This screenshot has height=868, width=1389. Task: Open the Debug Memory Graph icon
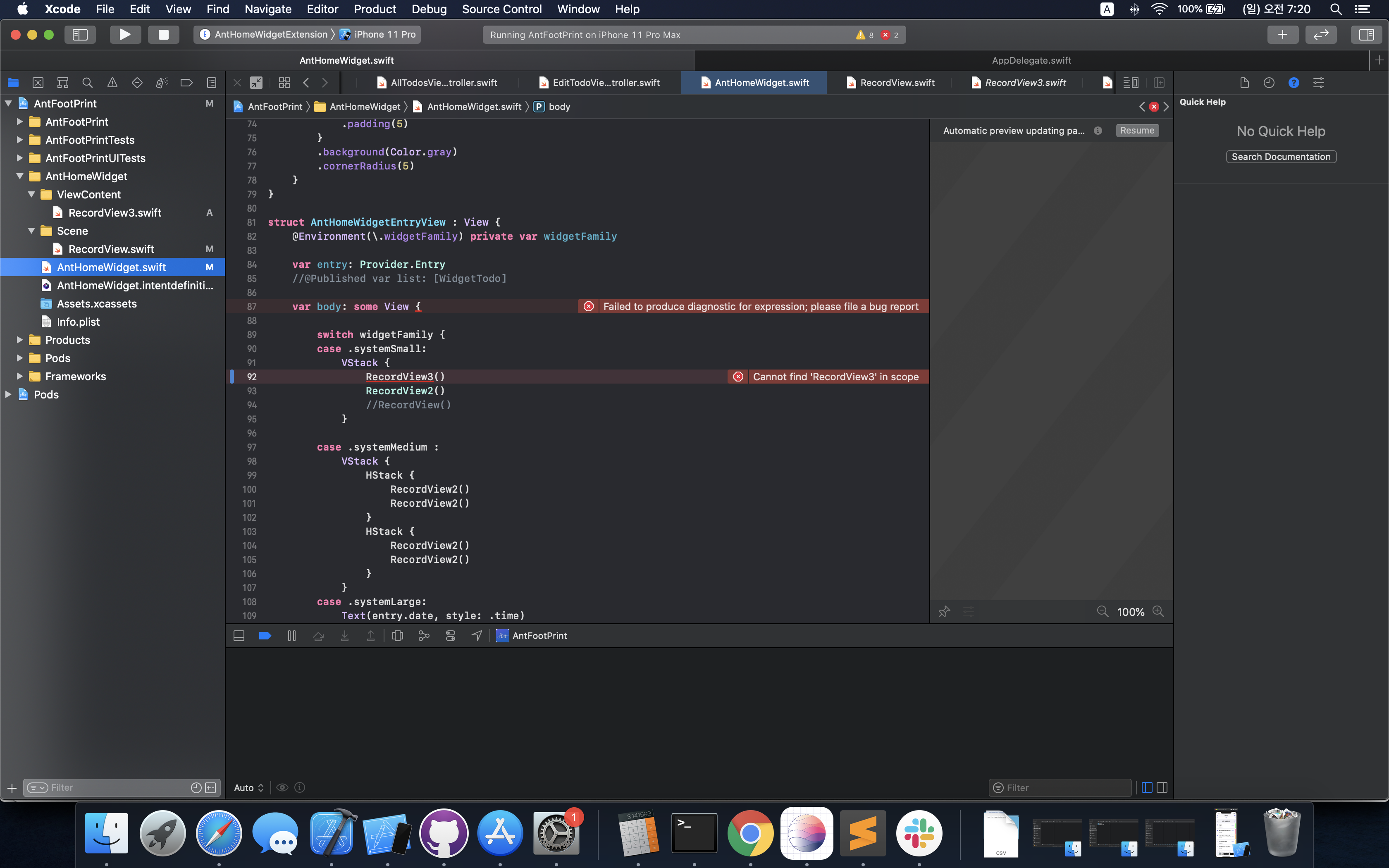424,636
